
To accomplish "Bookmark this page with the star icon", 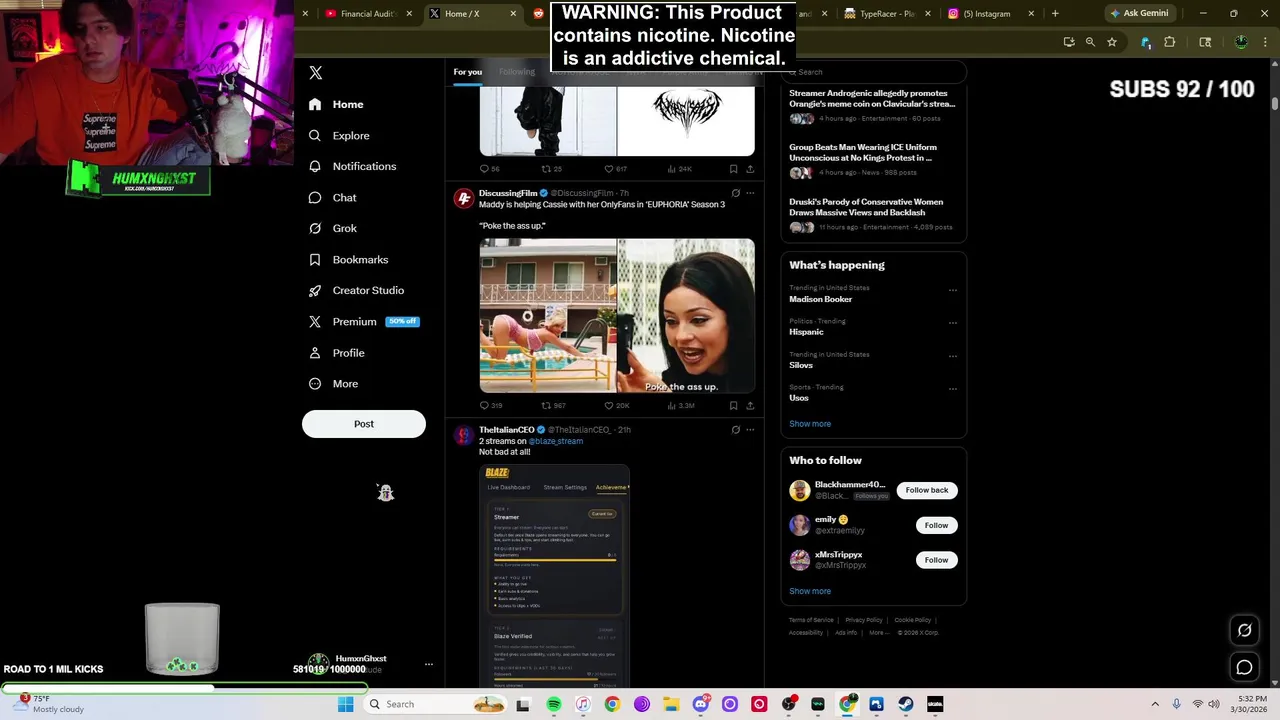I will point(1112,42).
